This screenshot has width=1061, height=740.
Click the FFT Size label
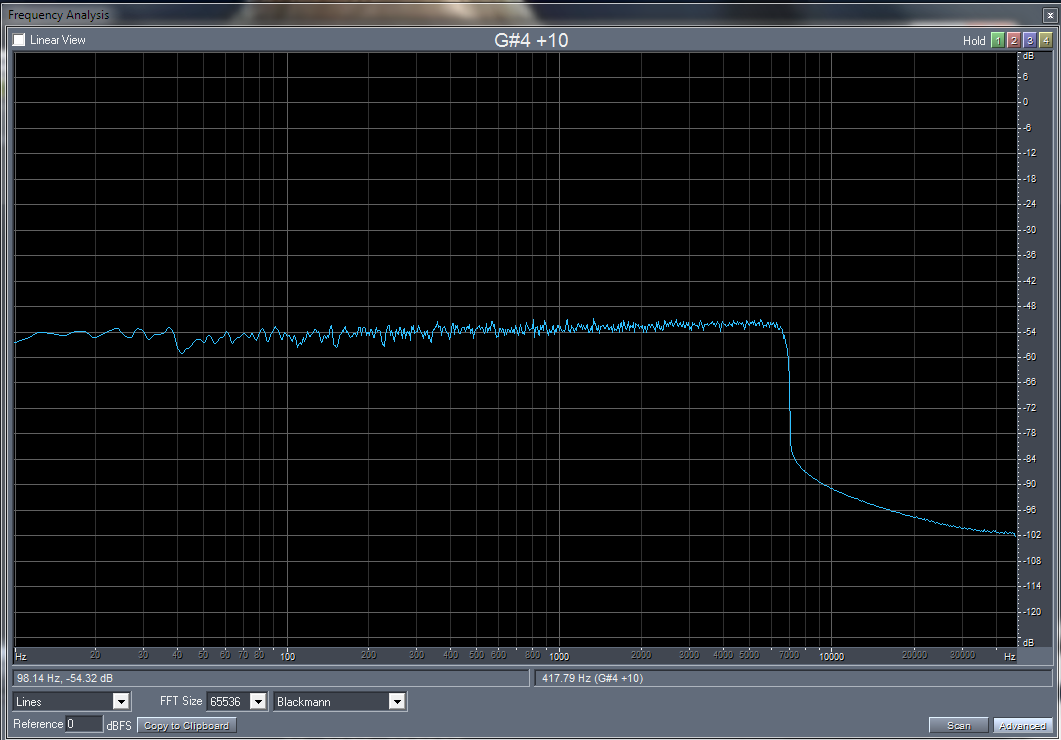tap(181, 701)
